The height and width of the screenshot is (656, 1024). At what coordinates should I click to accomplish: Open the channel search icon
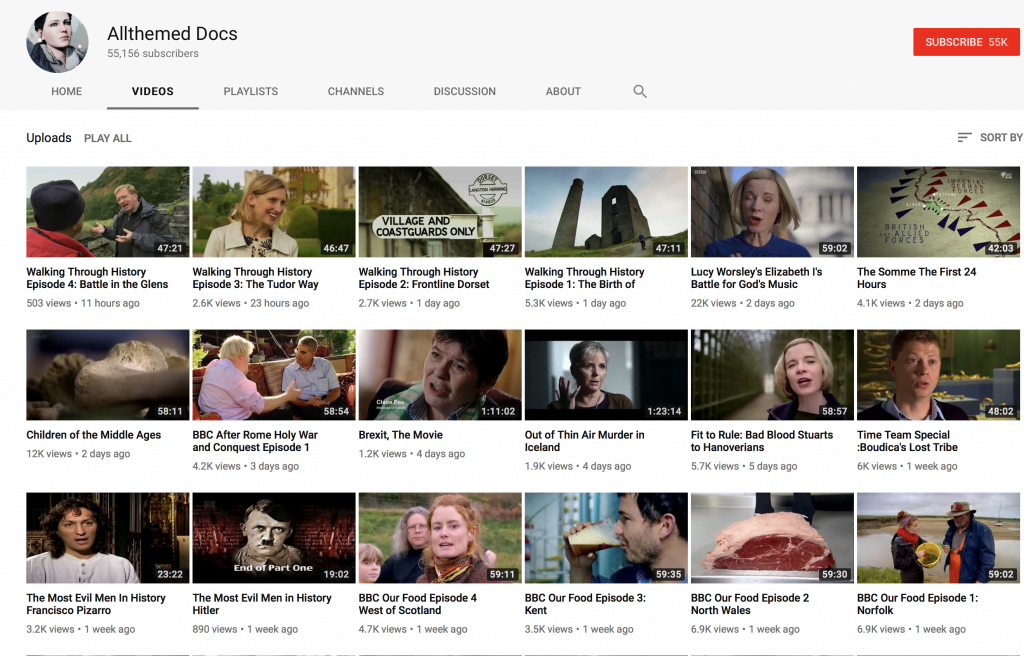[x=639, y=91]
